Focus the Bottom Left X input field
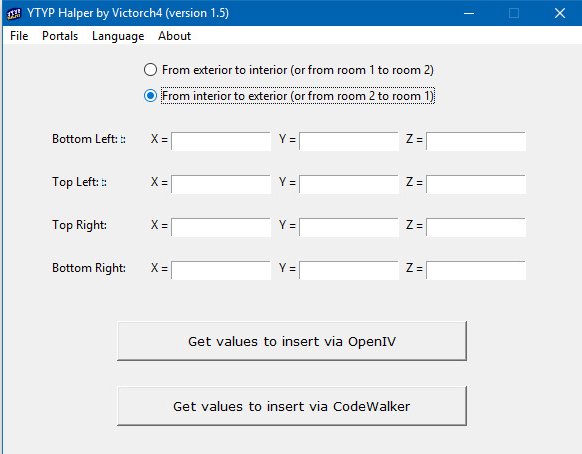The image size is (582, 454). pyautogui.click(x=221, y=141)
